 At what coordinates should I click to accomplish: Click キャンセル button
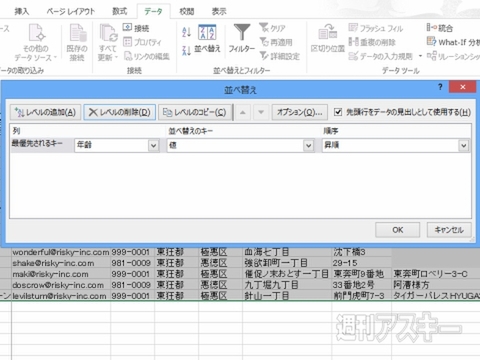(449, 230)
